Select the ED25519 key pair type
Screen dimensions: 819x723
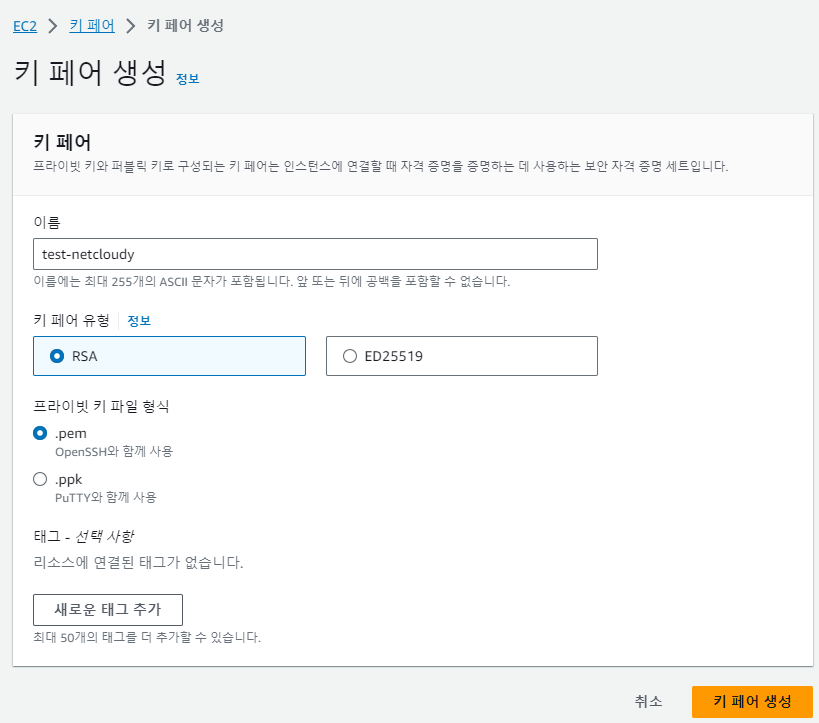pyautogui.click(x=462, y=356)
